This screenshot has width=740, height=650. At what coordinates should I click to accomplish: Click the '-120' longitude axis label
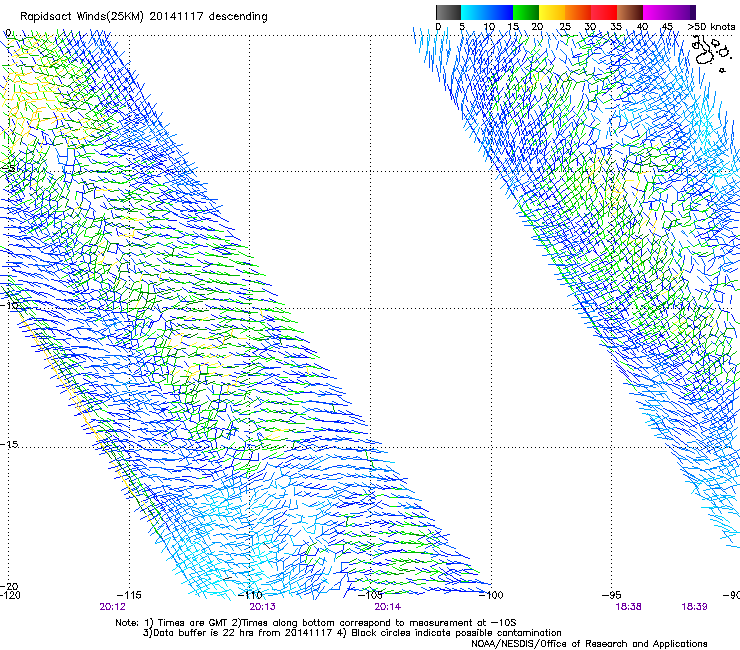click(10, 595)
